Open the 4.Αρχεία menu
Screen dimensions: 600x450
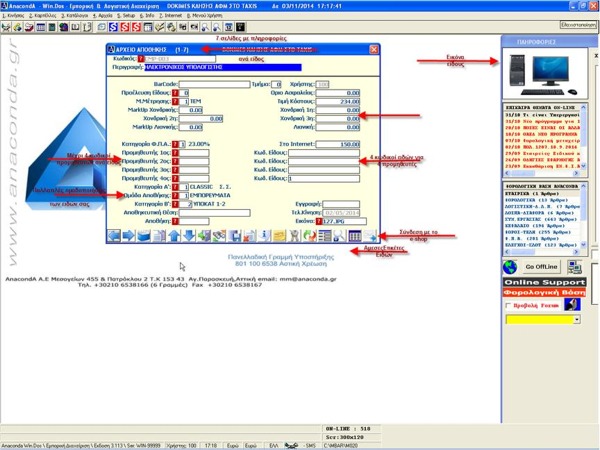tap(103, 16)
